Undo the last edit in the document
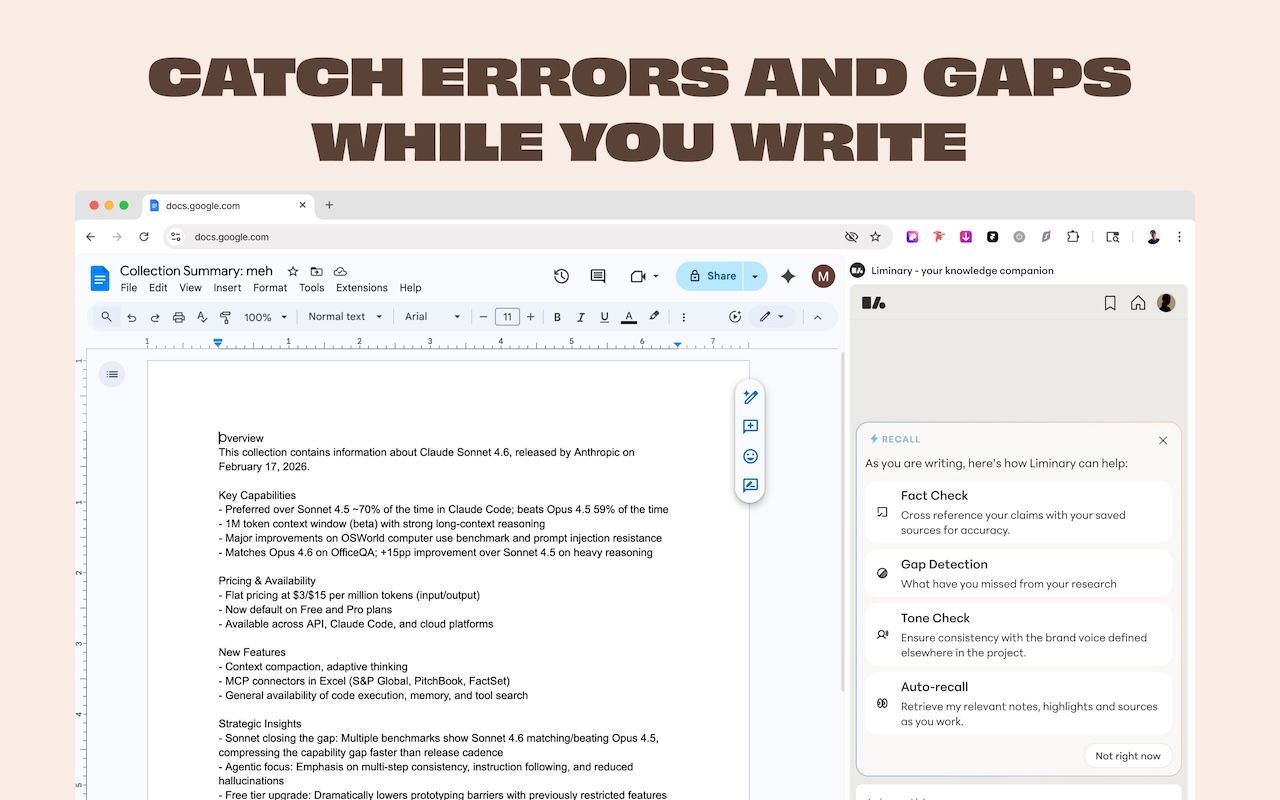 click(131, 317)
